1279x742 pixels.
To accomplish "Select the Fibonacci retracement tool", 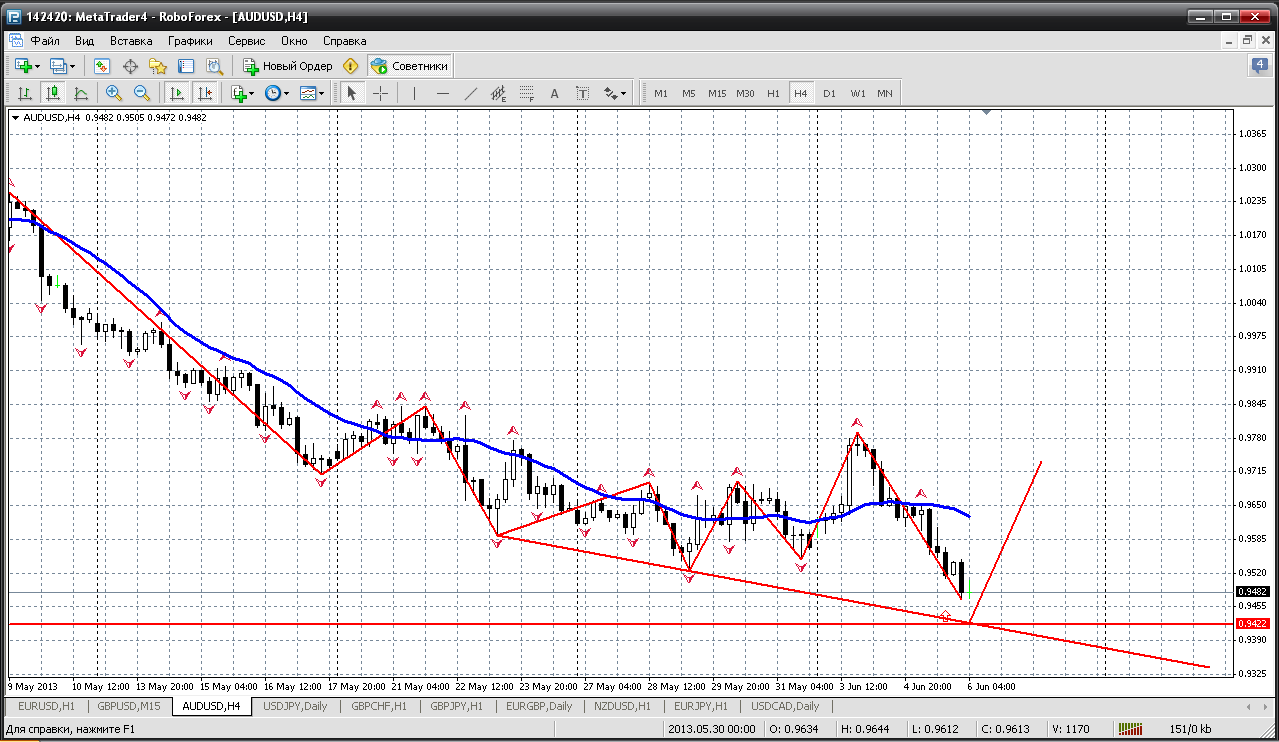I will pos(527,93).
